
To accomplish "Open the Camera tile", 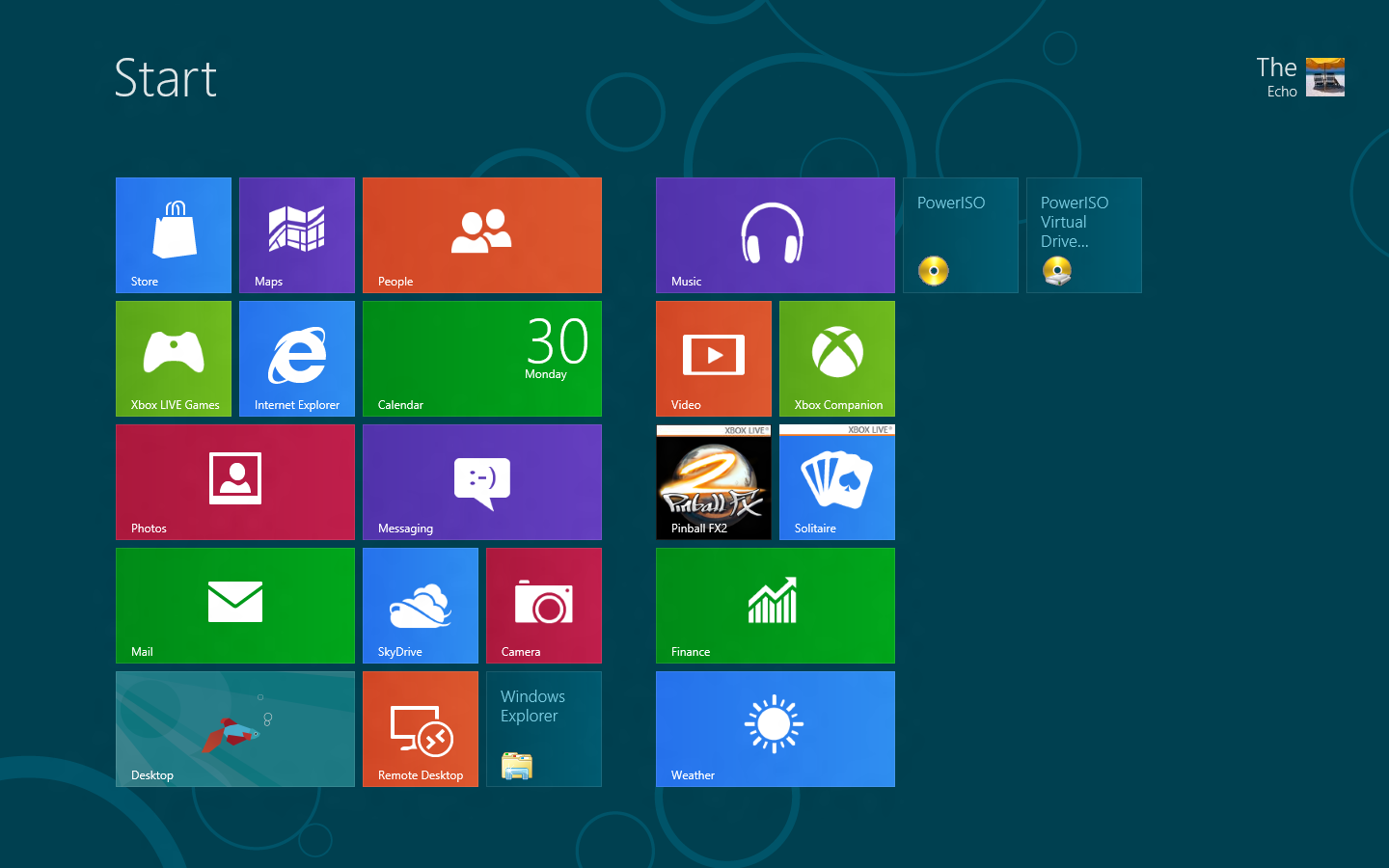I will pos(544,606).
